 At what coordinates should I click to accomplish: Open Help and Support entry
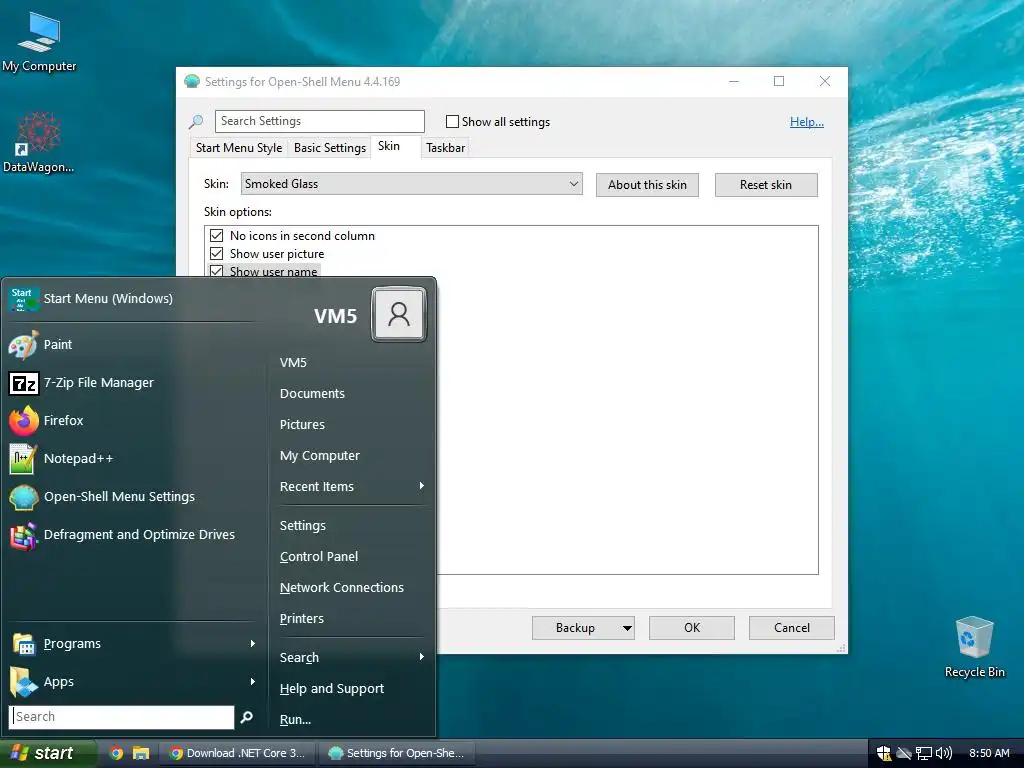[351, 689]
